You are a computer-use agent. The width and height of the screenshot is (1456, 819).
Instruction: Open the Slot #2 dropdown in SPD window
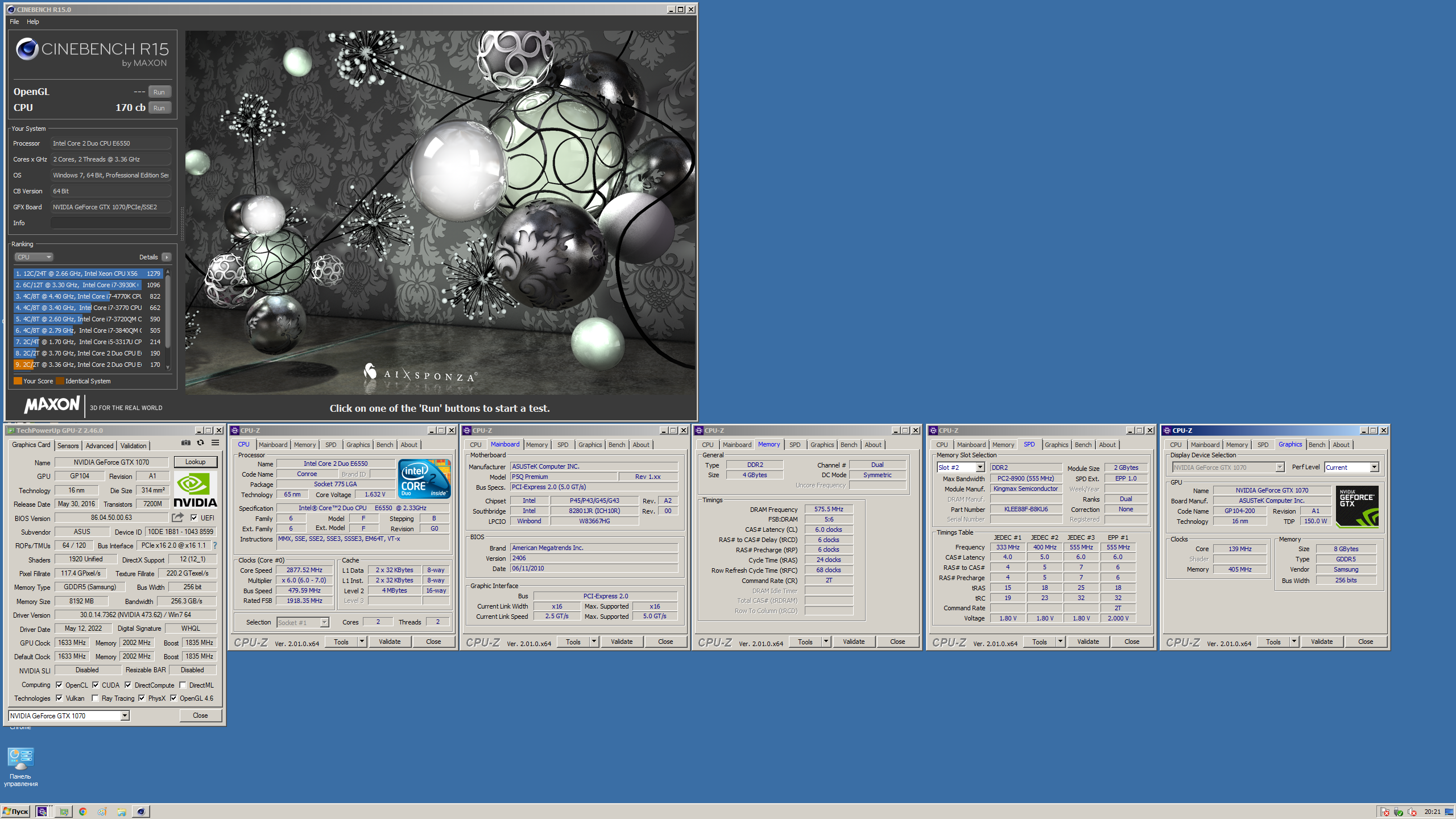[x=961, y=467]
